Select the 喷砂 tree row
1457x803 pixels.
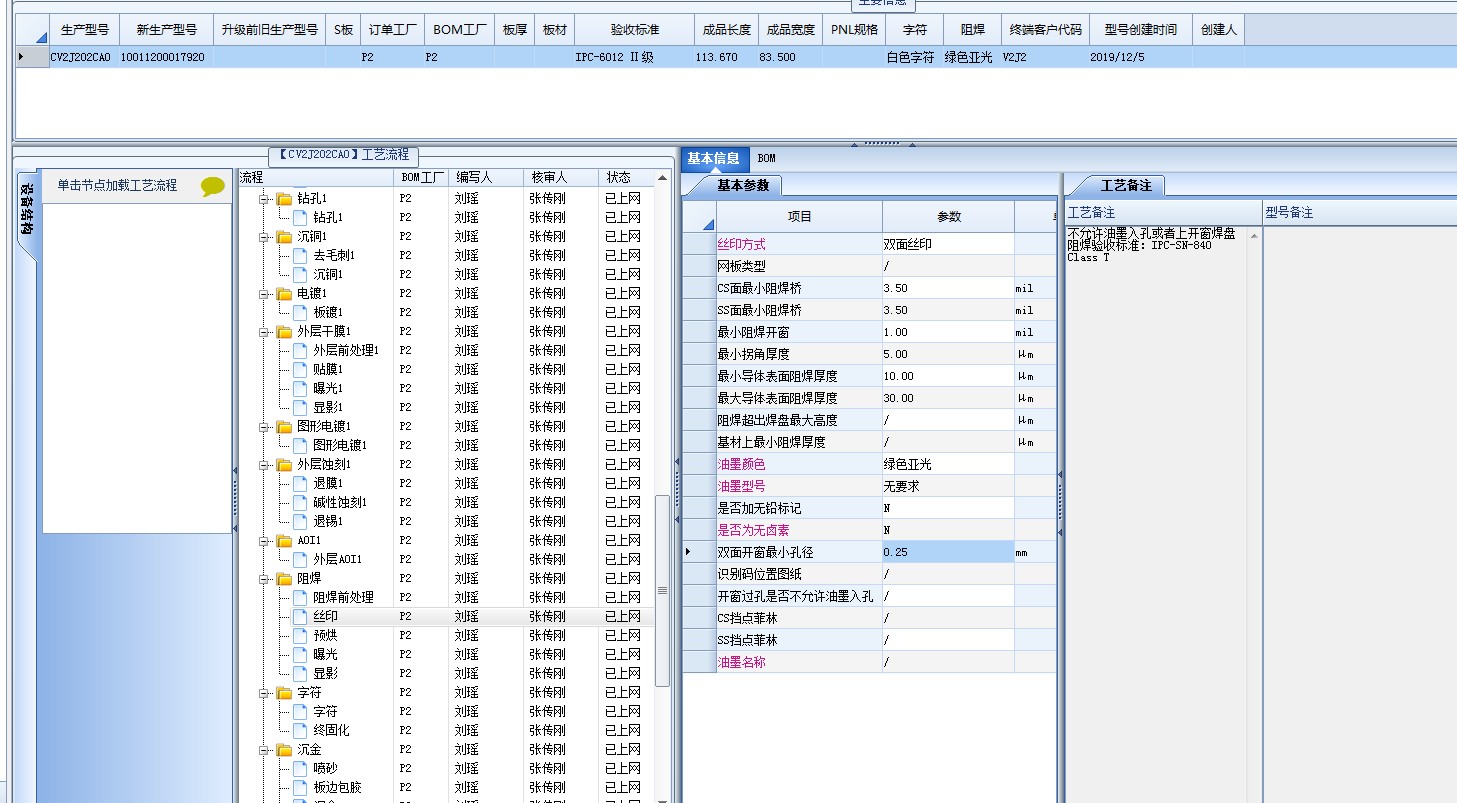(447, 769)
